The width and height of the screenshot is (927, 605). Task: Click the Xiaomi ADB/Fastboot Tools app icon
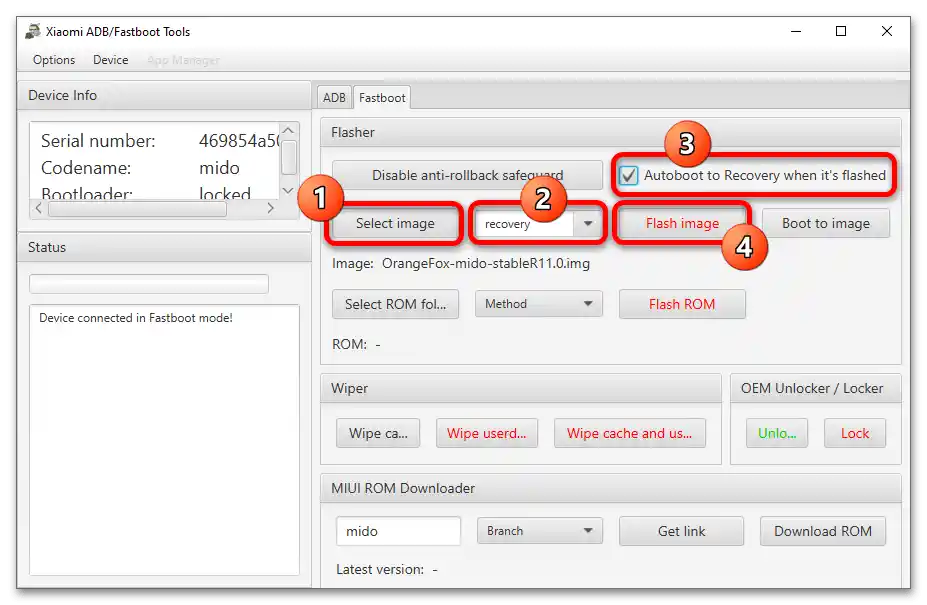coord(33,31)
